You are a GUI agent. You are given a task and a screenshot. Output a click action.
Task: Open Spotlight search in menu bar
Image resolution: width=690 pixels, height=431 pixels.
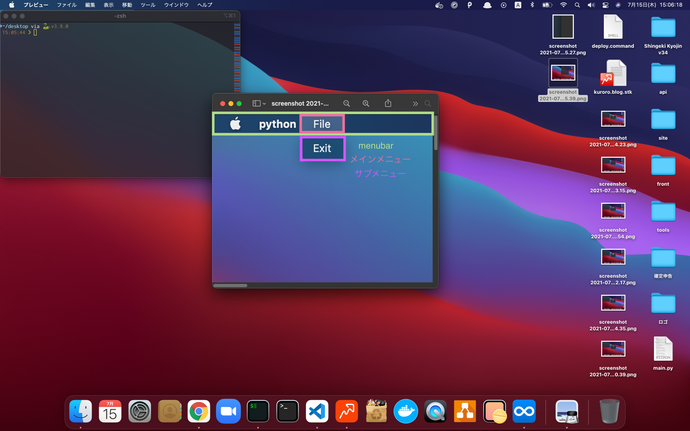point(577,5)
